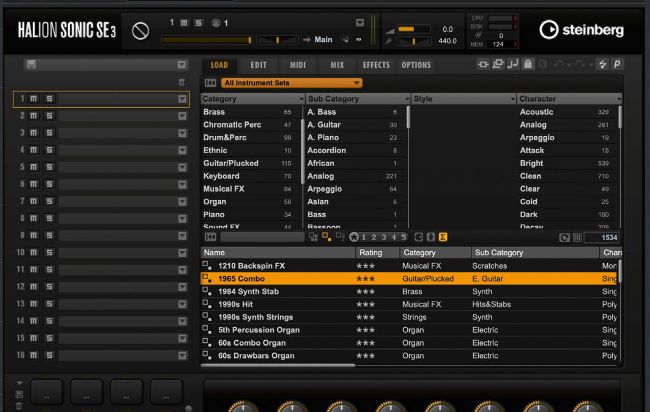Viewport: 650px width, 412px height.
Task: Solo slot 16 in the rack
Action: point(49,355)
